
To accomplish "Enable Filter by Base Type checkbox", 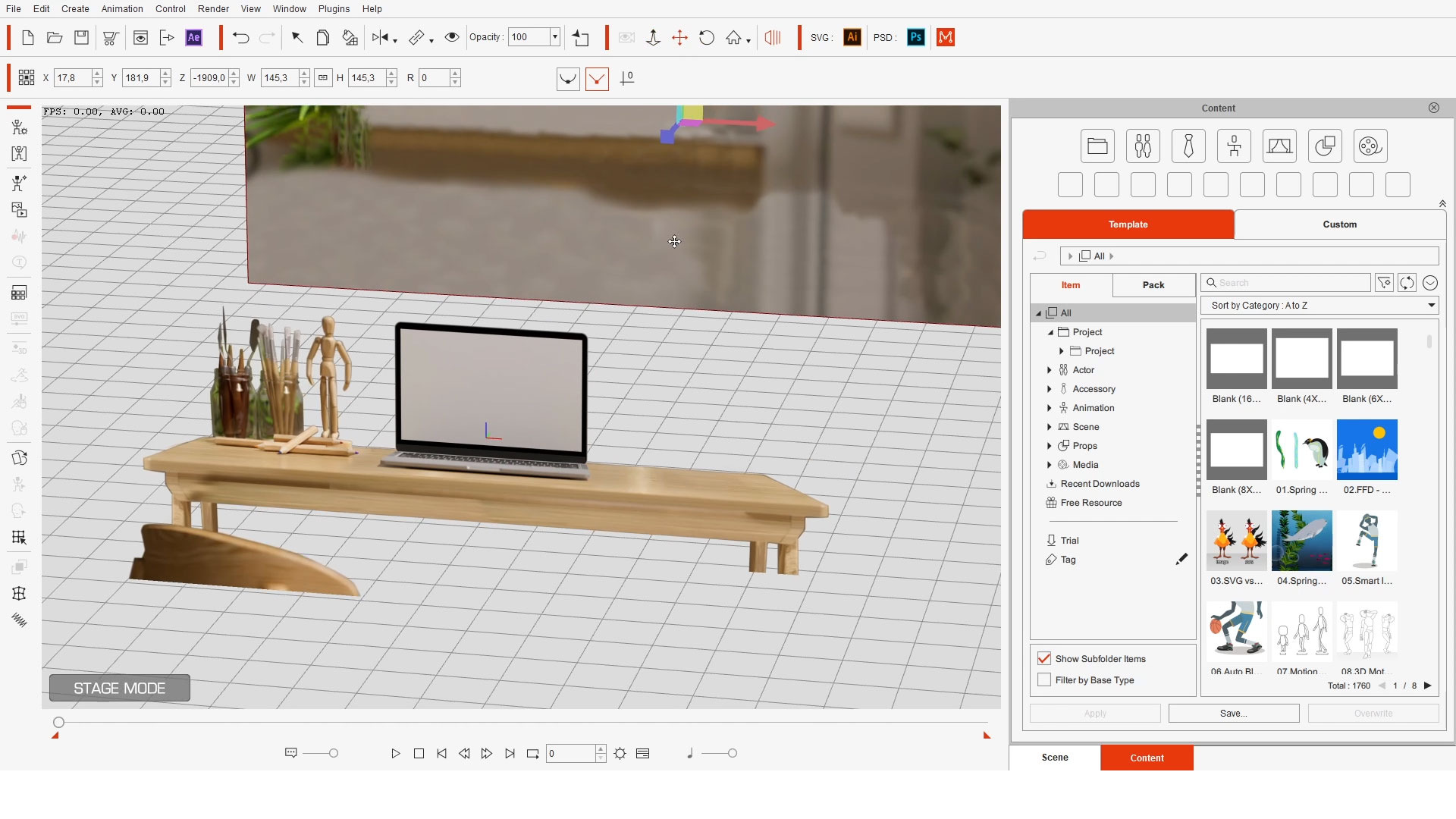I will click(1044, 679).
